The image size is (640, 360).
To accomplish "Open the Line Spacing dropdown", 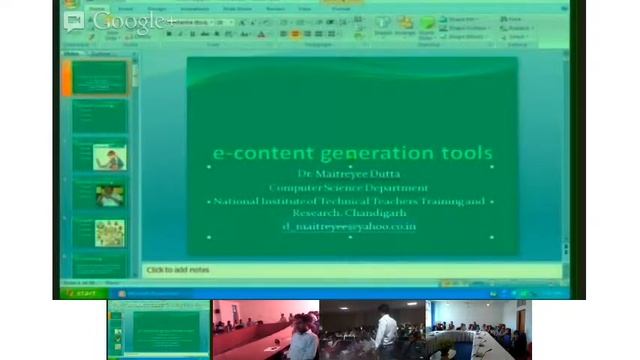I will coord(344,22).
